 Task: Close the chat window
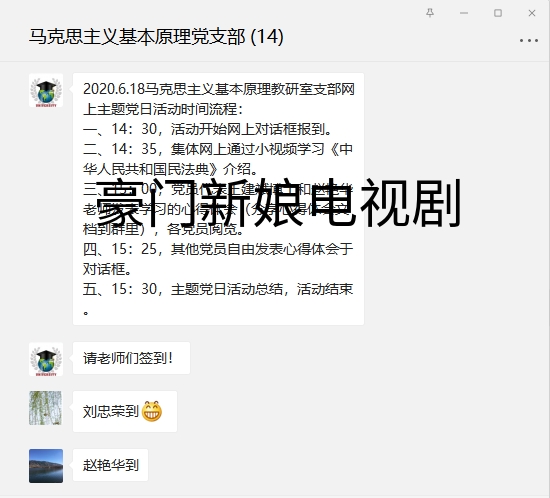[532, 13]
